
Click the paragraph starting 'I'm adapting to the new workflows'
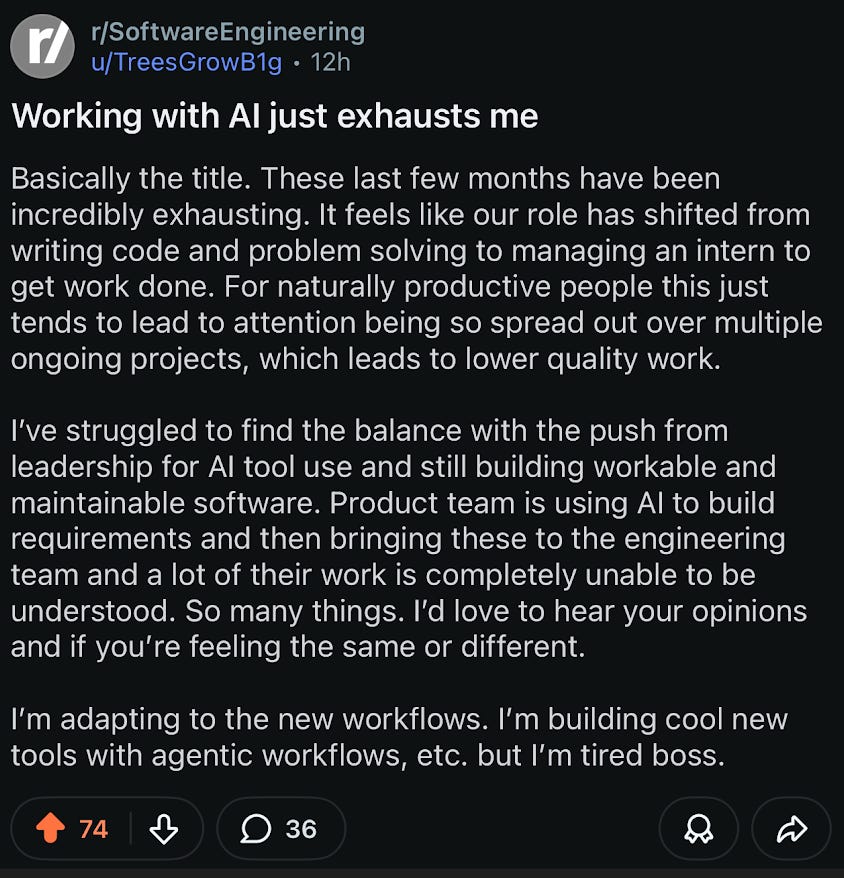click(400, 737)
